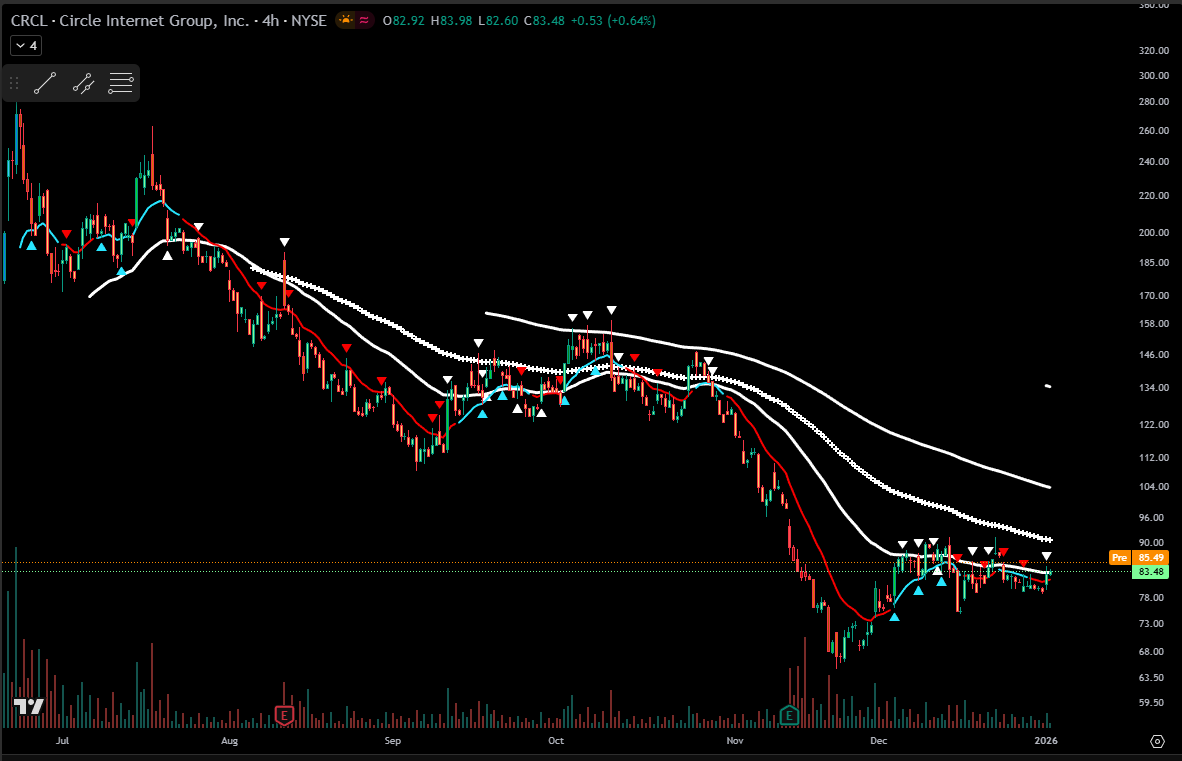Click the low value L82.60
Screen dimensions: 1182x761
pyautogui.click(x=498, y=20)
